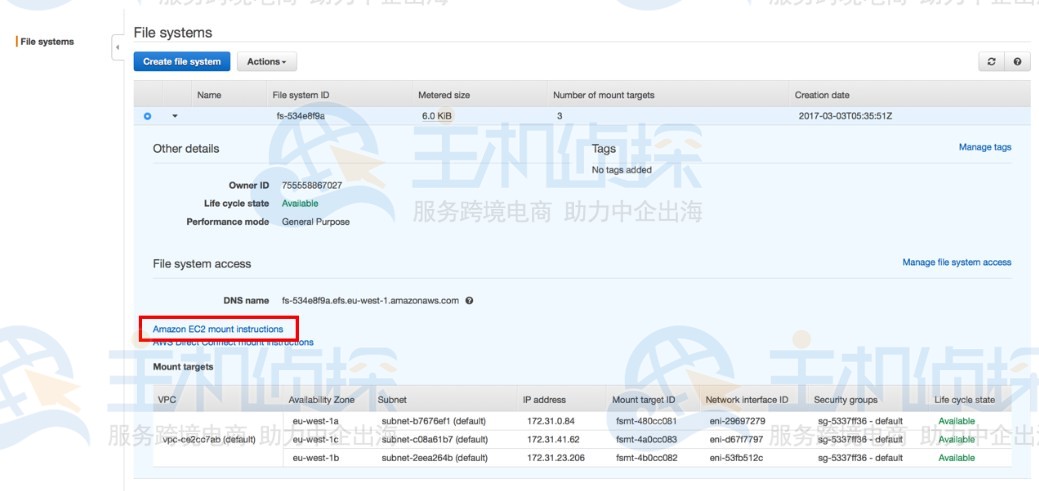This screenshot has width=1039, height=491.
Task: Open AWS Direct Connect mount instructions link
Action: point(233,343)
